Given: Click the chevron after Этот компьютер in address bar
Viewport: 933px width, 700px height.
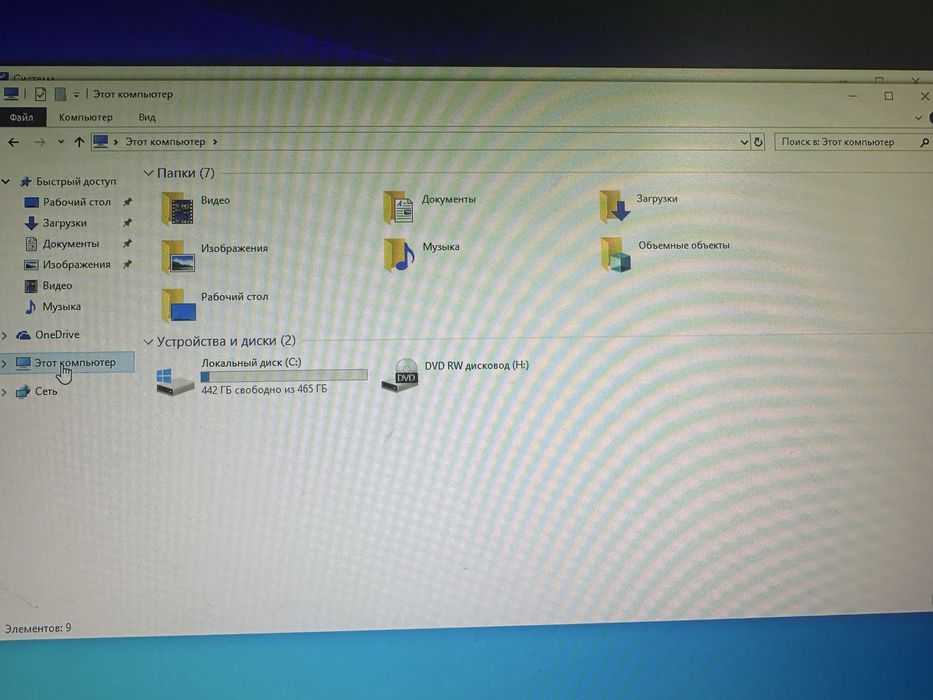Looking at the screenshot, I should point(215,142).
